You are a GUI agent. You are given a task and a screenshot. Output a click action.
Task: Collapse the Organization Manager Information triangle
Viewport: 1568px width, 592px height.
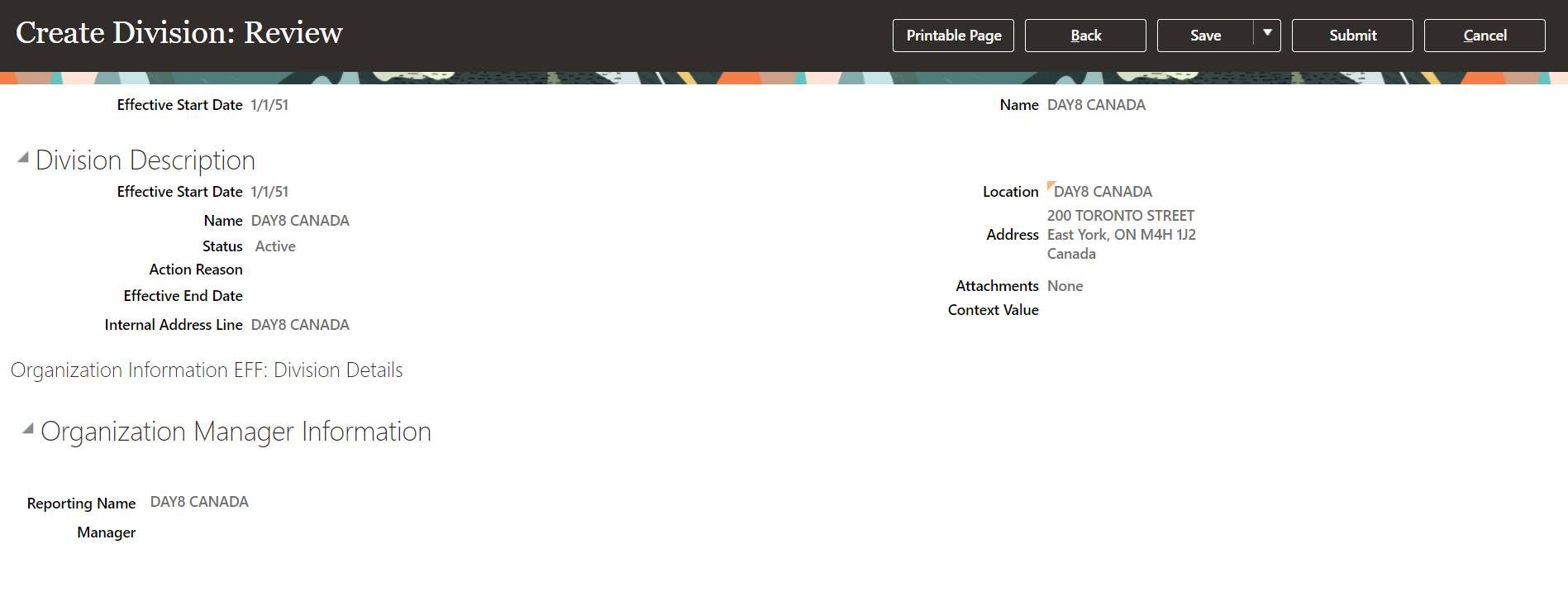28,429
